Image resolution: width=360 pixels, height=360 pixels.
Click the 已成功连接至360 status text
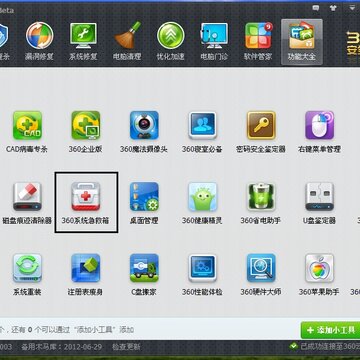click(x=330, y=347)
